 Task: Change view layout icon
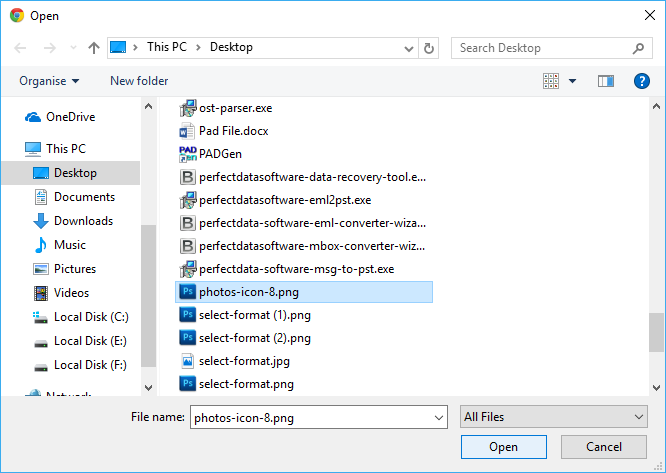click(x=551, y=81)
